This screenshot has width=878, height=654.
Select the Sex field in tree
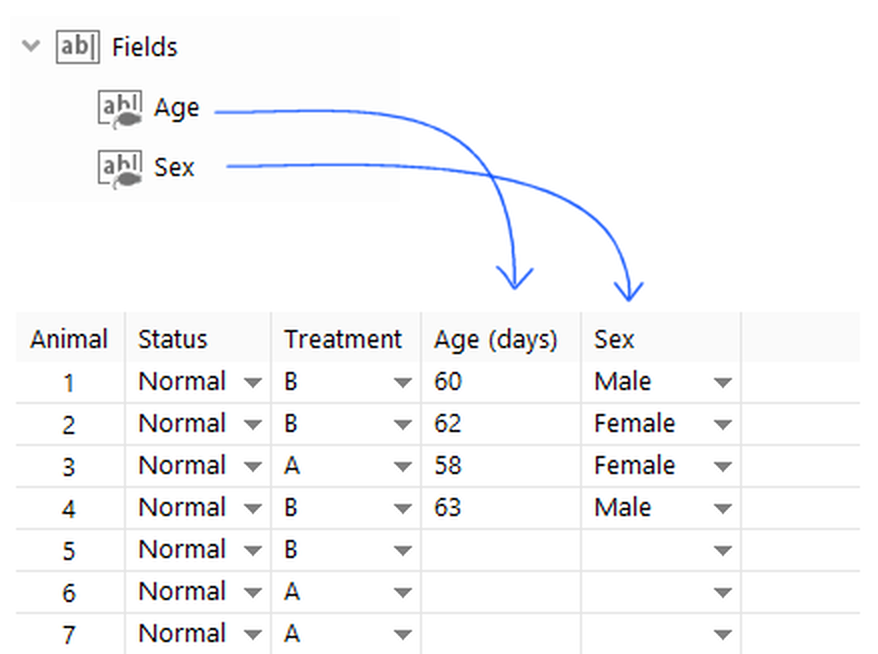[x=174, y=168]
